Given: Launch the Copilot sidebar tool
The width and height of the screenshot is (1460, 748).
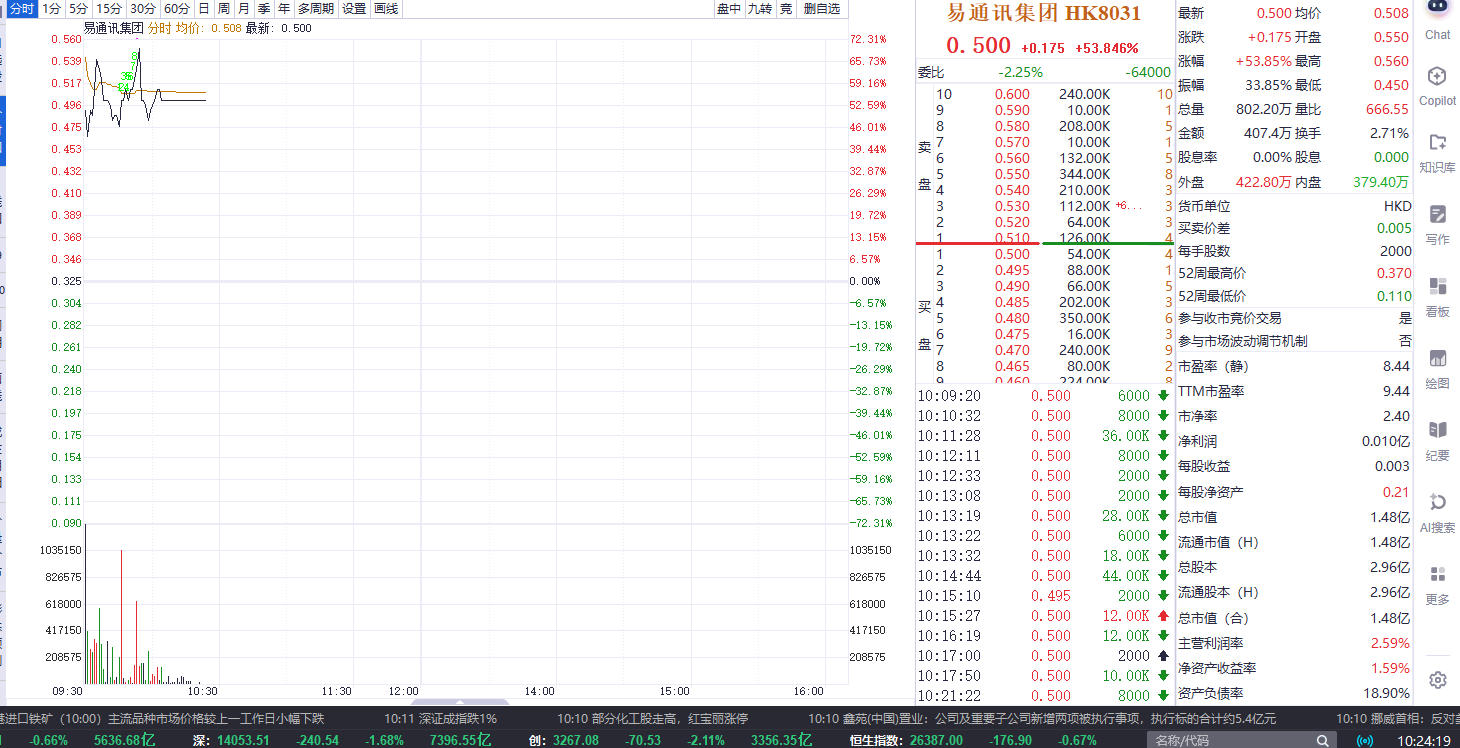Looking at the screenshot, I should click(x=1437, y=77).
